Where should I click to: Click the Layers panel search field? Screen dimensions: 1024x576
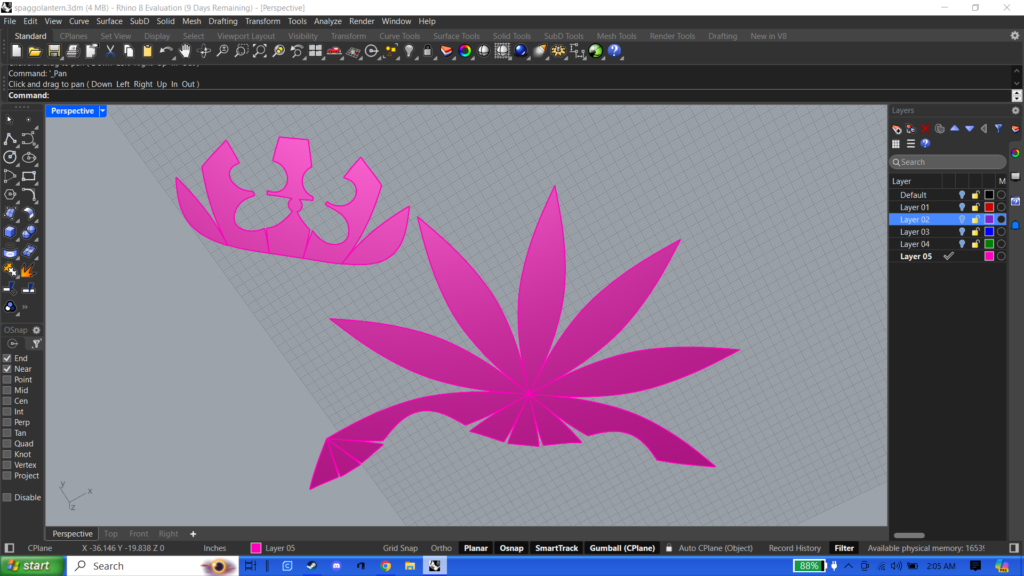(x=948, y=162)
